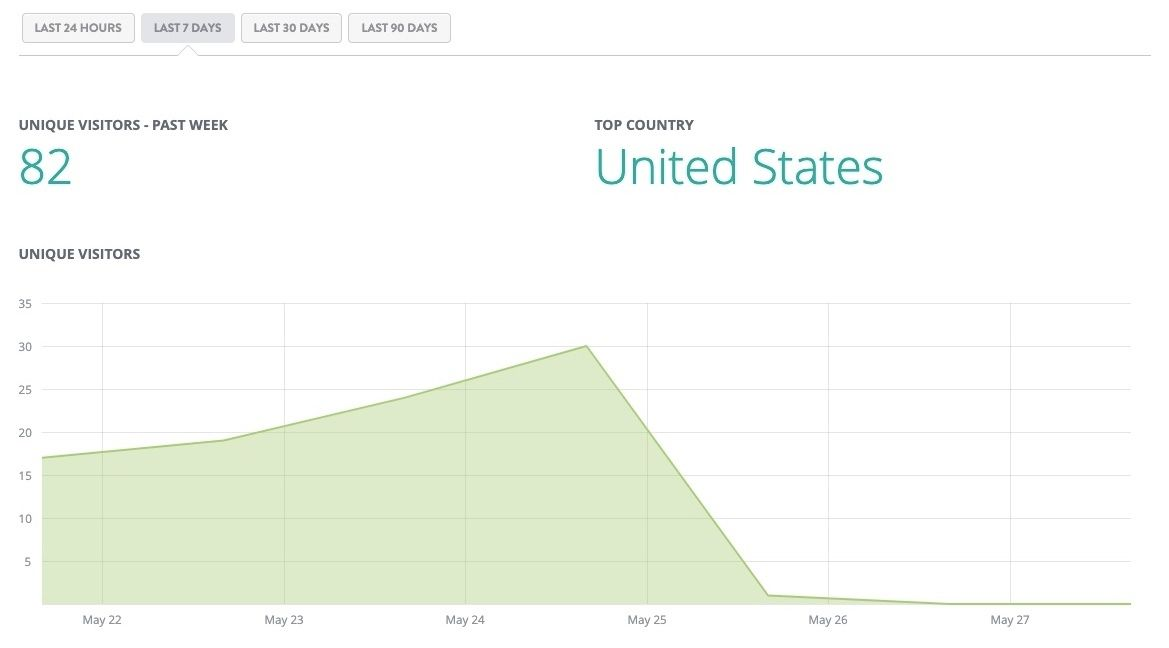
Task: Click the May 24 date label
Action: point(465,620)
